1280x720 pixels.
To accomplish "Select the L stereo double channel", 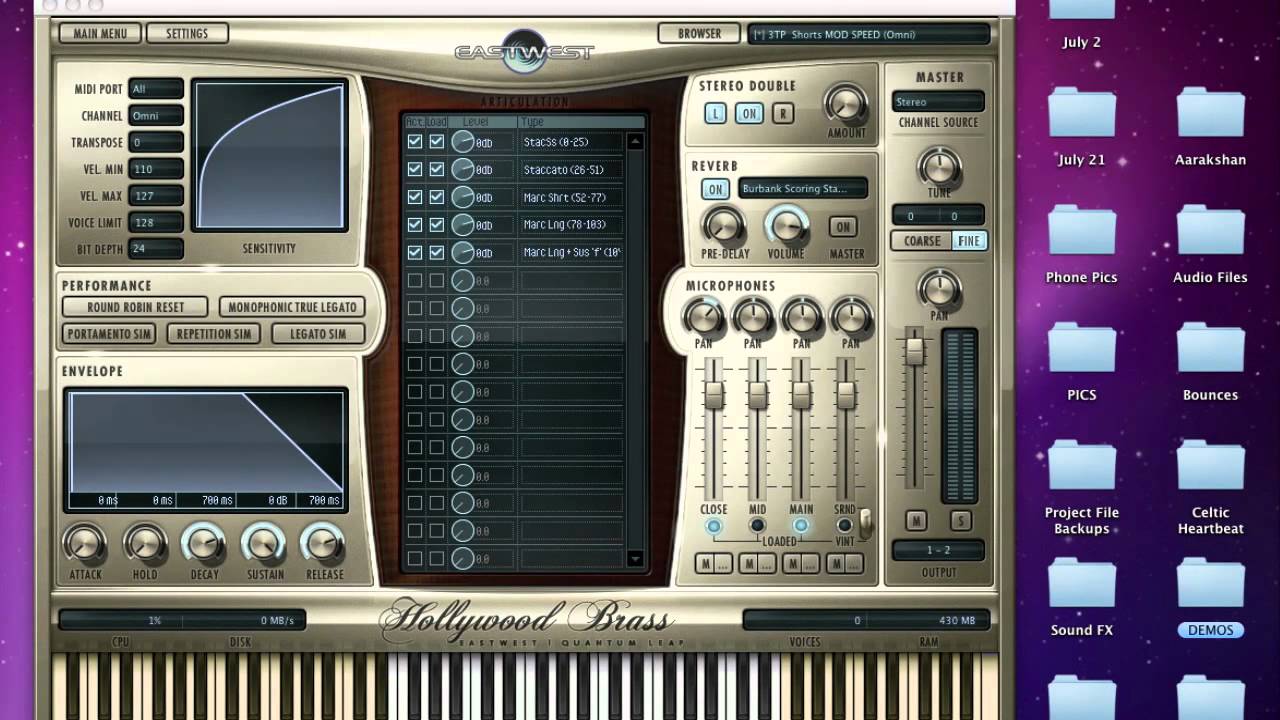I will [x=715, y=114].
